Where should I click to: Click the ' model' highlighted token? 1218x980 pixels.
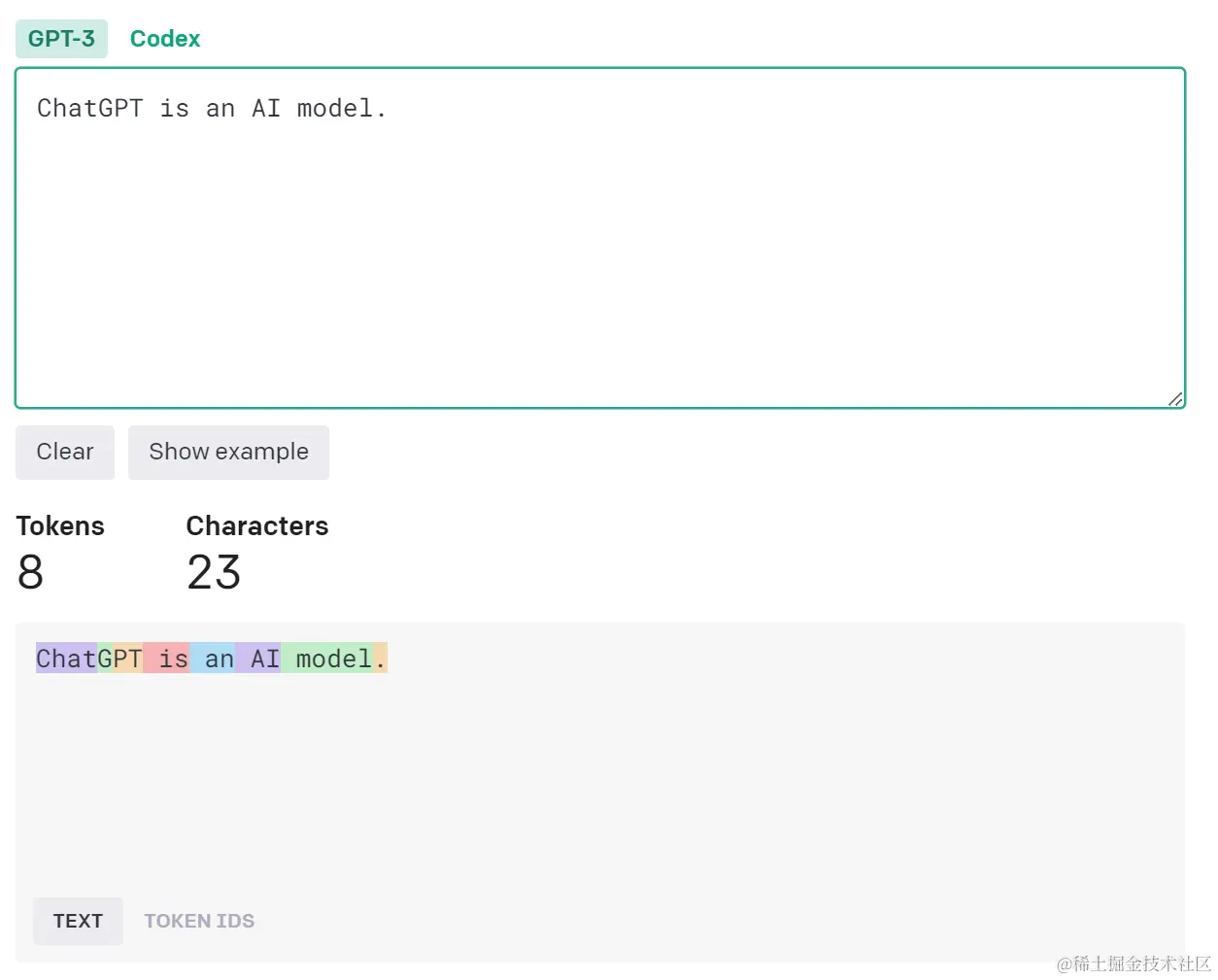326,659
